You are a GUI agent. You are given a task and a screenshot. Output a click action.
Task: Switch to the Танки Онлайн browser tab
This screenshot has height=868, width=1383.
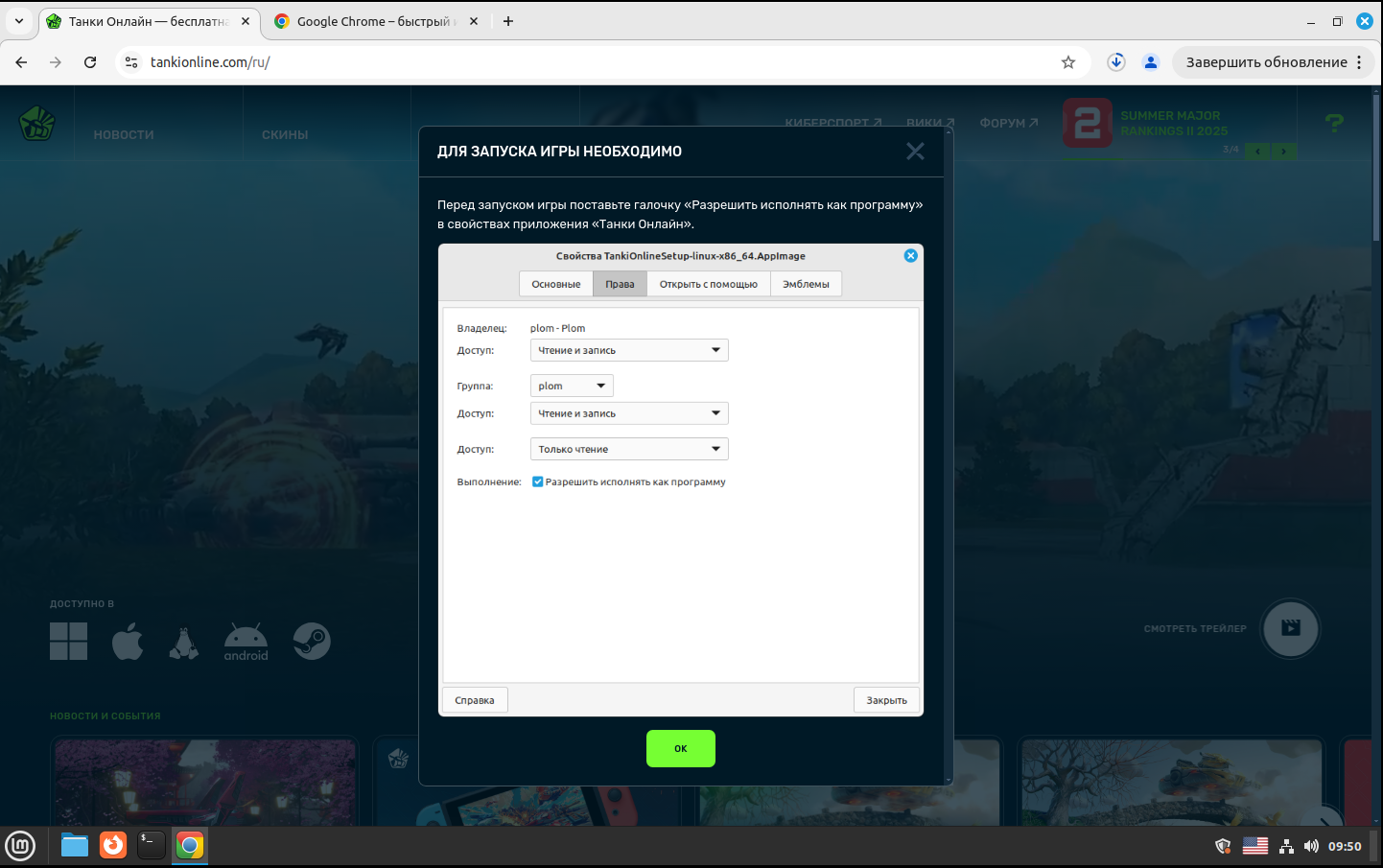tap(149, 21)
